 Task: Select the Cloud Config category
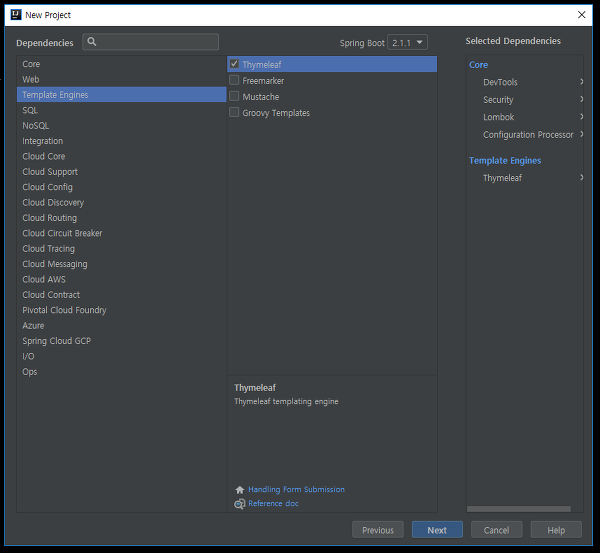click(122, 187)
